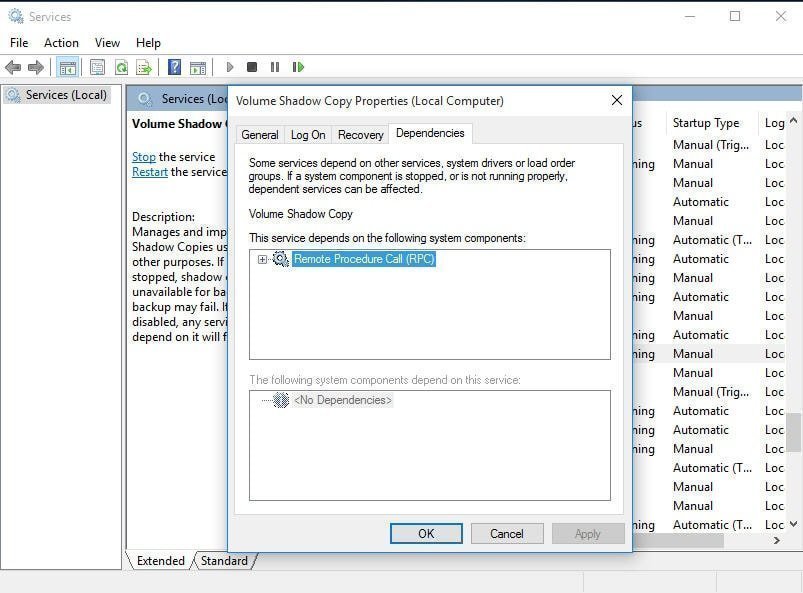
Task: Close the Volume Shadow Copy Properties dialog
Action: pyautogui.click(x=617, y=100)
